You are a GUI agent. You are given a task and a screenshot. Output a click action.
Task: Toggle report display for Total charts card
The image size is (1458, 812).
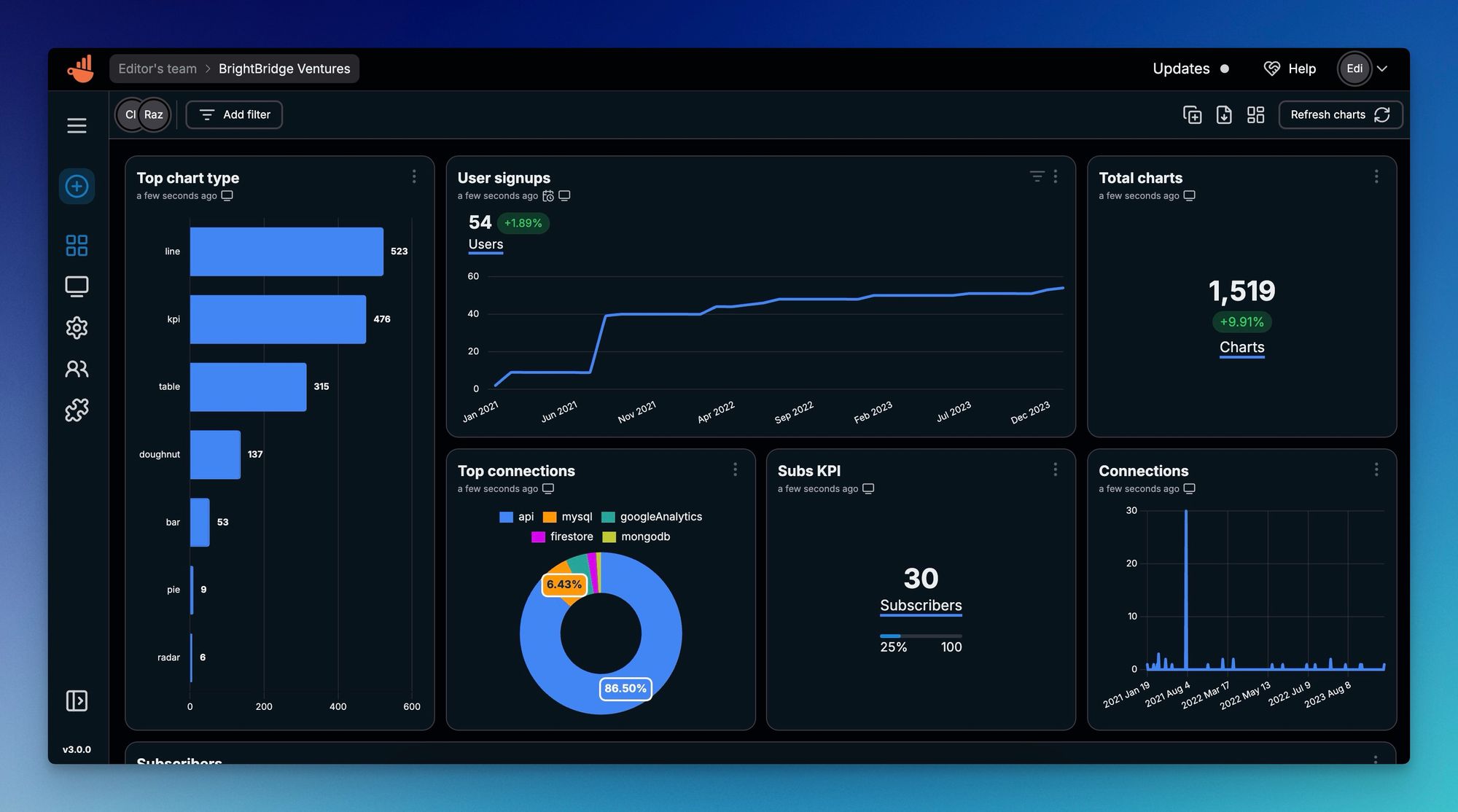(x=1189, y=195)
